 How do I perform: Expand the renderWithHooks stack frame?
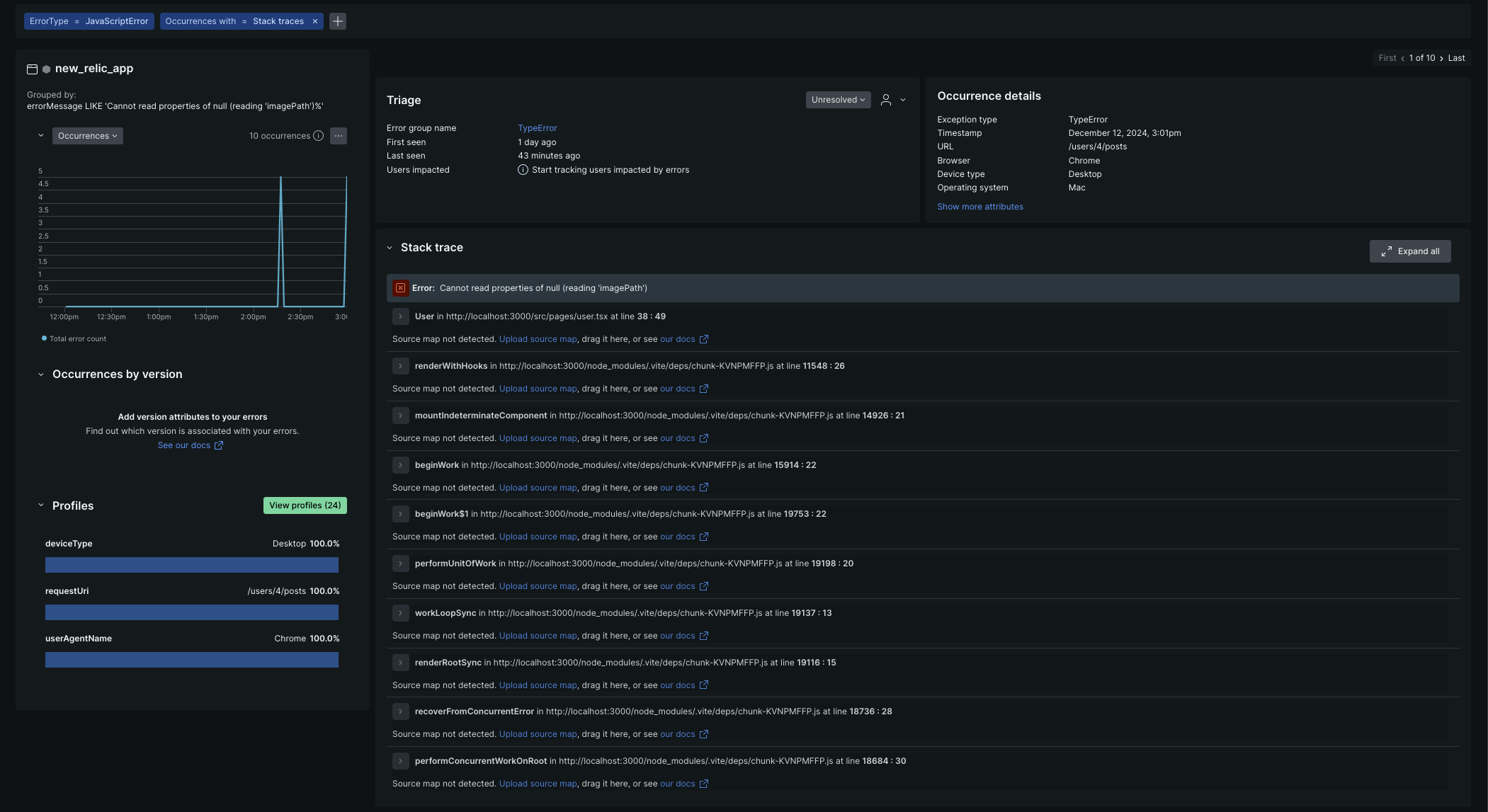400,366
